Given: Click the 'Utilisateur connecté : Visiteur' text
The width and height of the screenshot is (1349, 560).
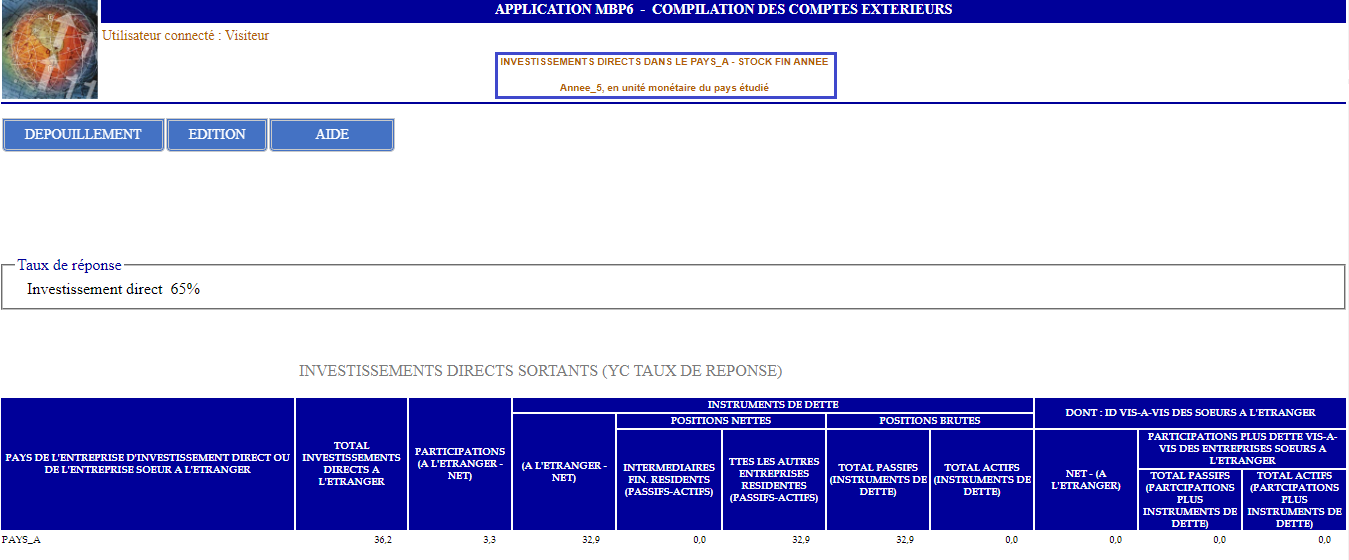Looking at the screenshot, I should tap(185, 36).
